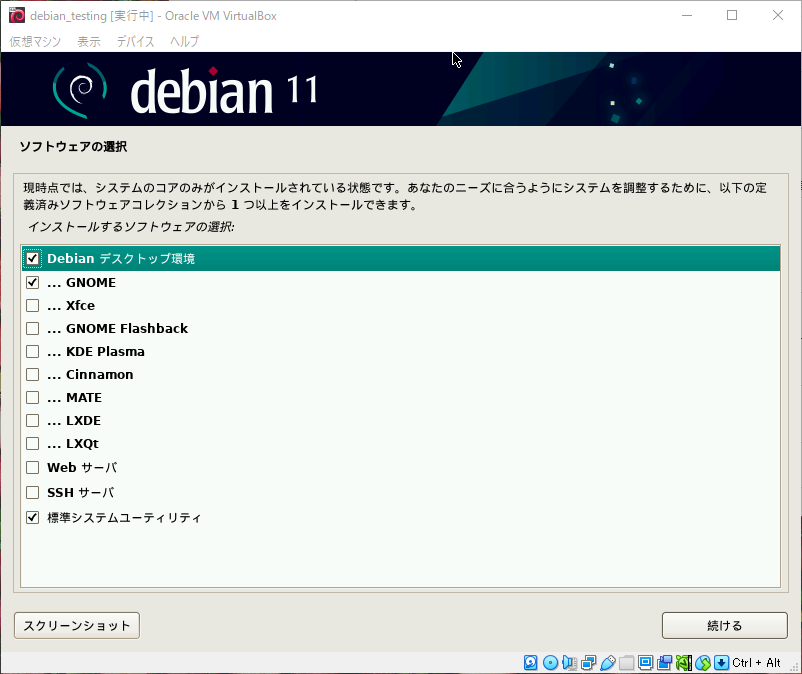The image size is (802, 674).
Task: Click the window resize grip
Action: [795, 667]
